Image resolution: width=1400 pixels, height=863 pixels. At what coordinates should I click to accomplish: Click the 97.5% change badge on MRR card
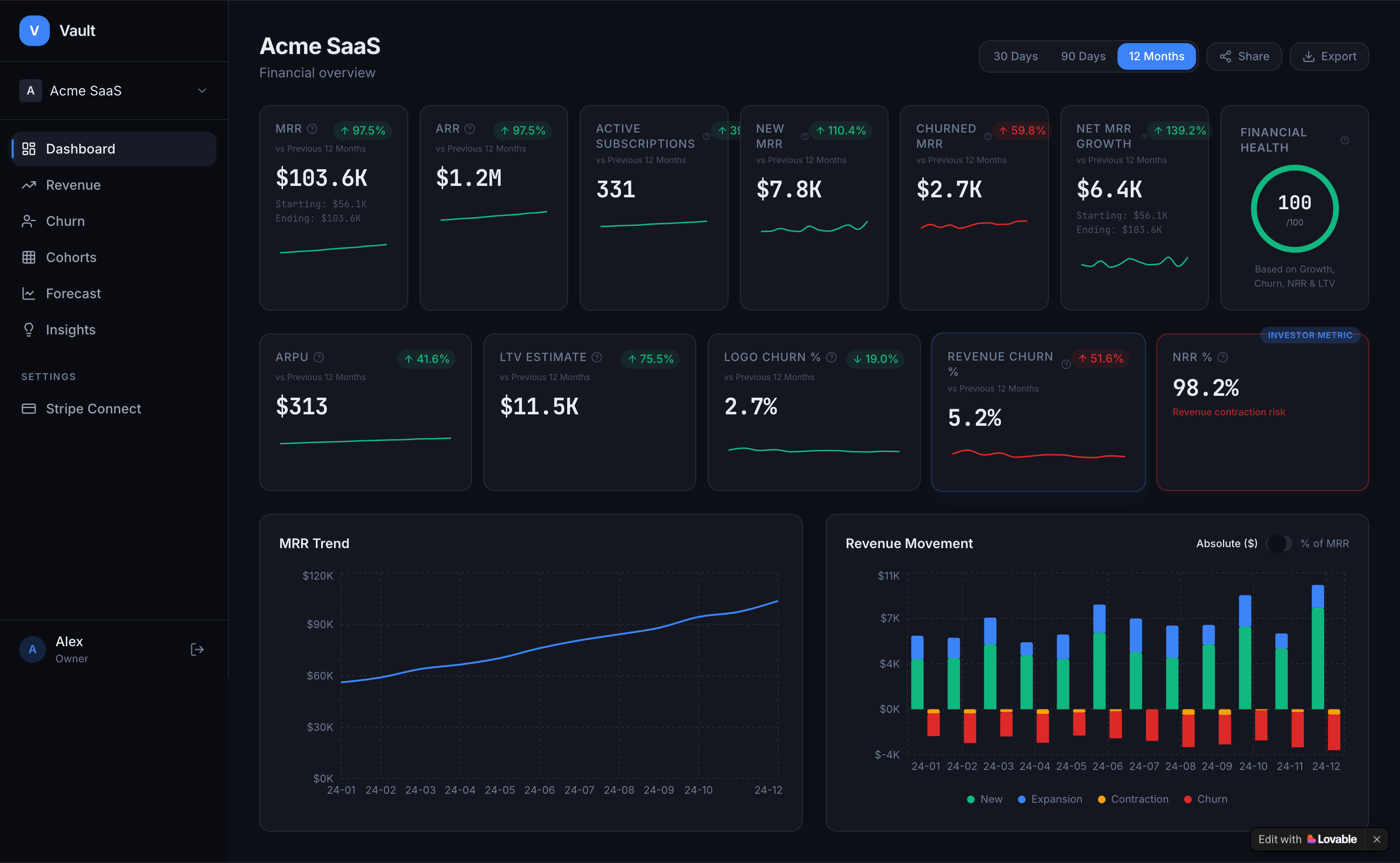(x=361, y=130)
